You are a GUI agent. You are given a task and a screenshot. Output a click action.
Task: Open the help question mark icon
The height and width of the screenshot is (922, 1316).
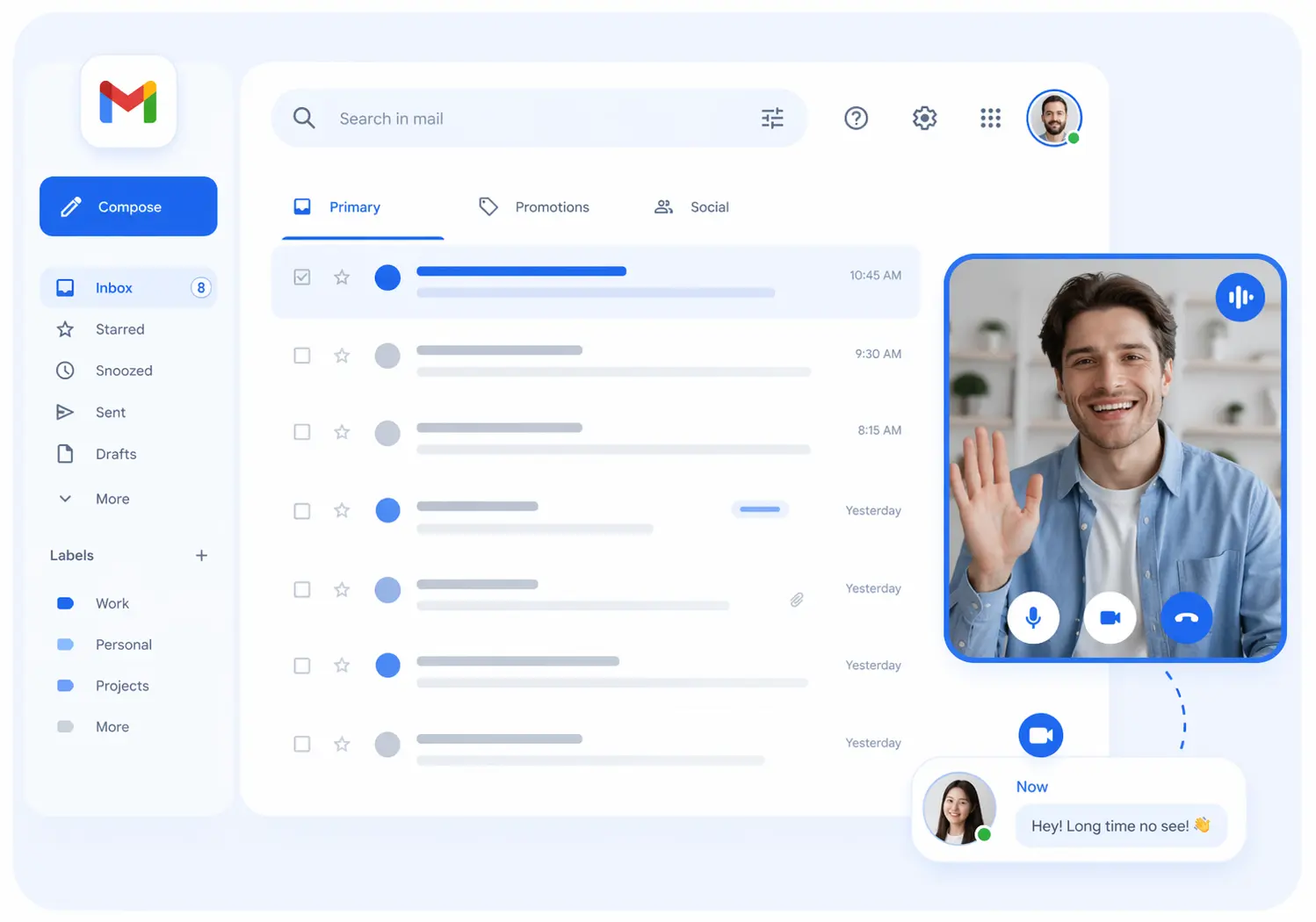(856, 118)
